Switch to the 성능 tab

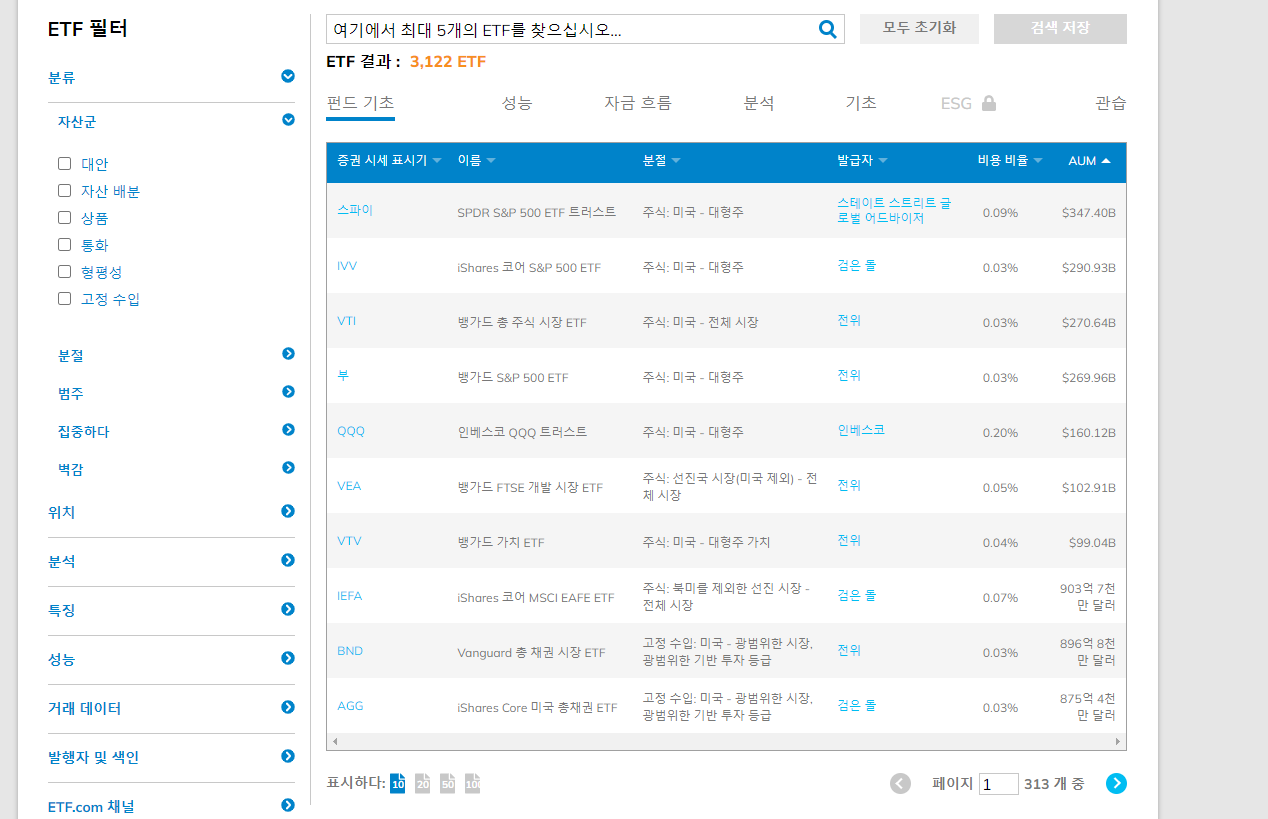(517, 102)
